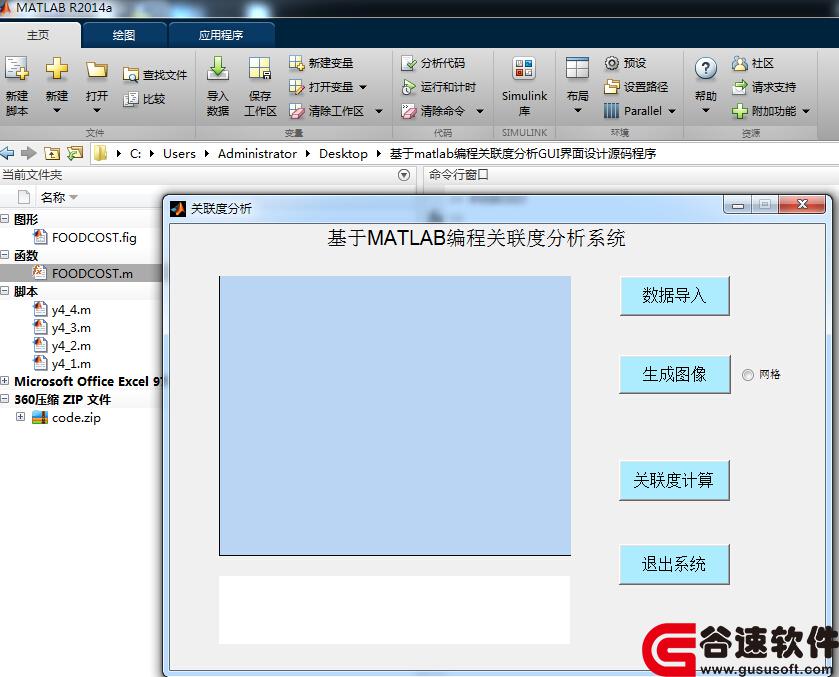This screenshot has width=839, height=677.
Task: Click the Desktop path segment
Action: 343,154
